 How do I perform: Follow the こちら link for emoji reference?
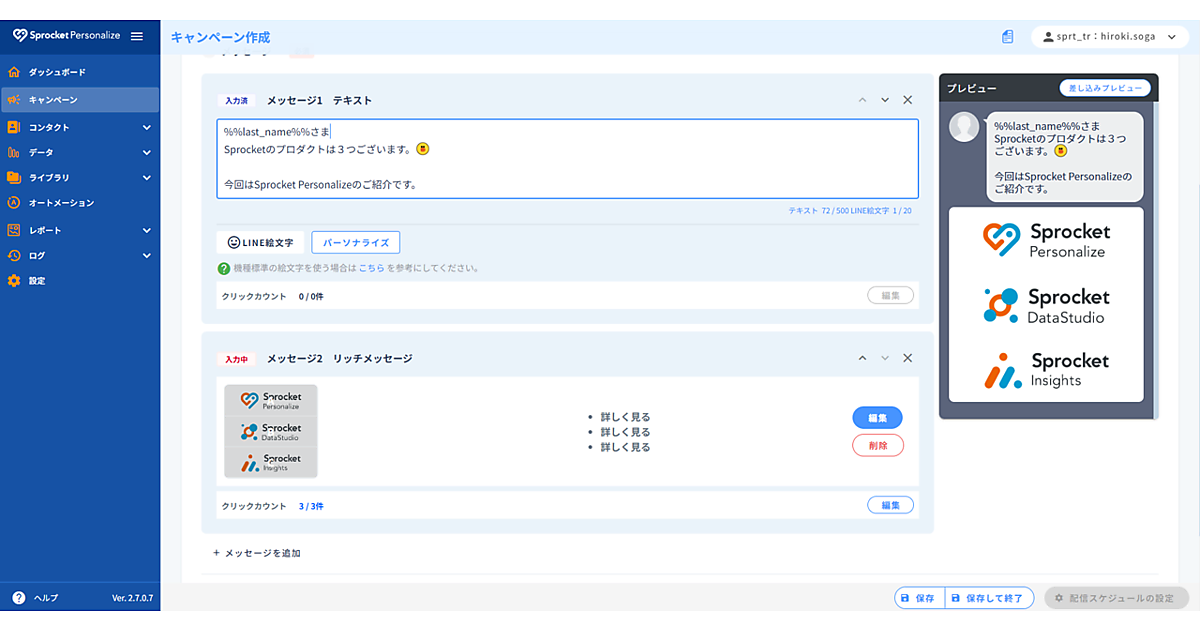pos(371,268)
